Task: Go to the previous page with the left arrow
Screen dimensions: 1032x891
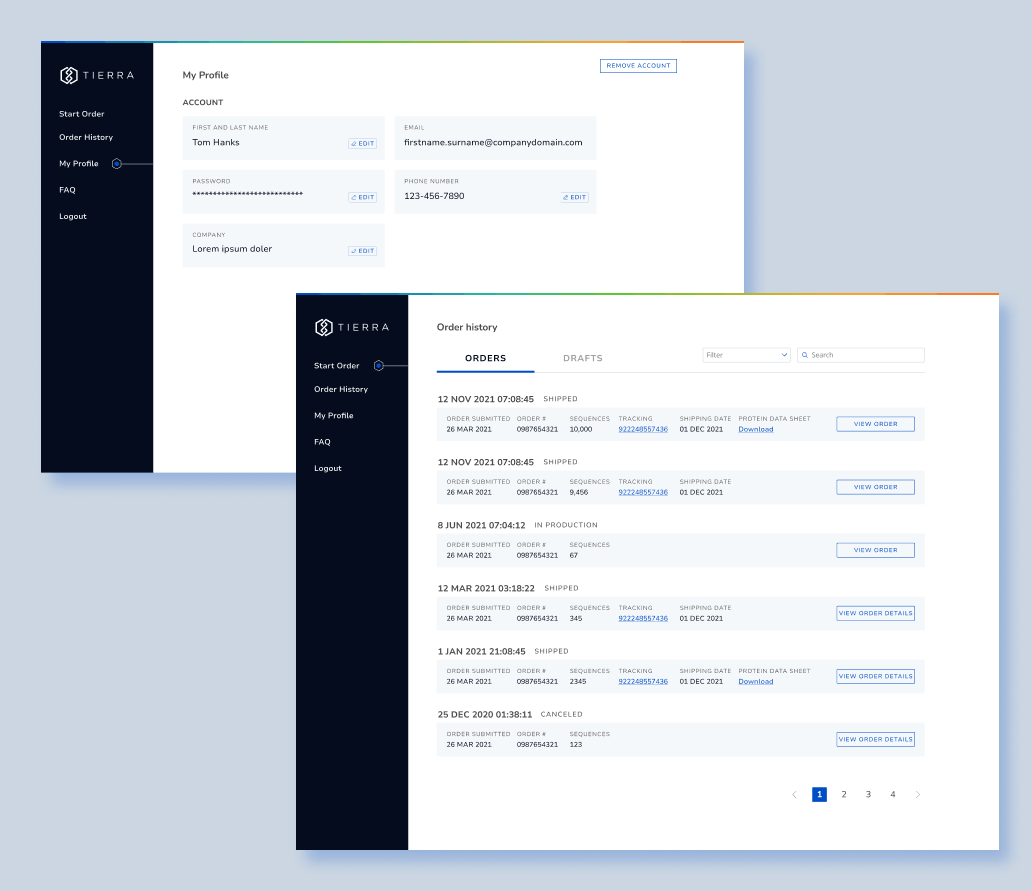Action: 794,794
